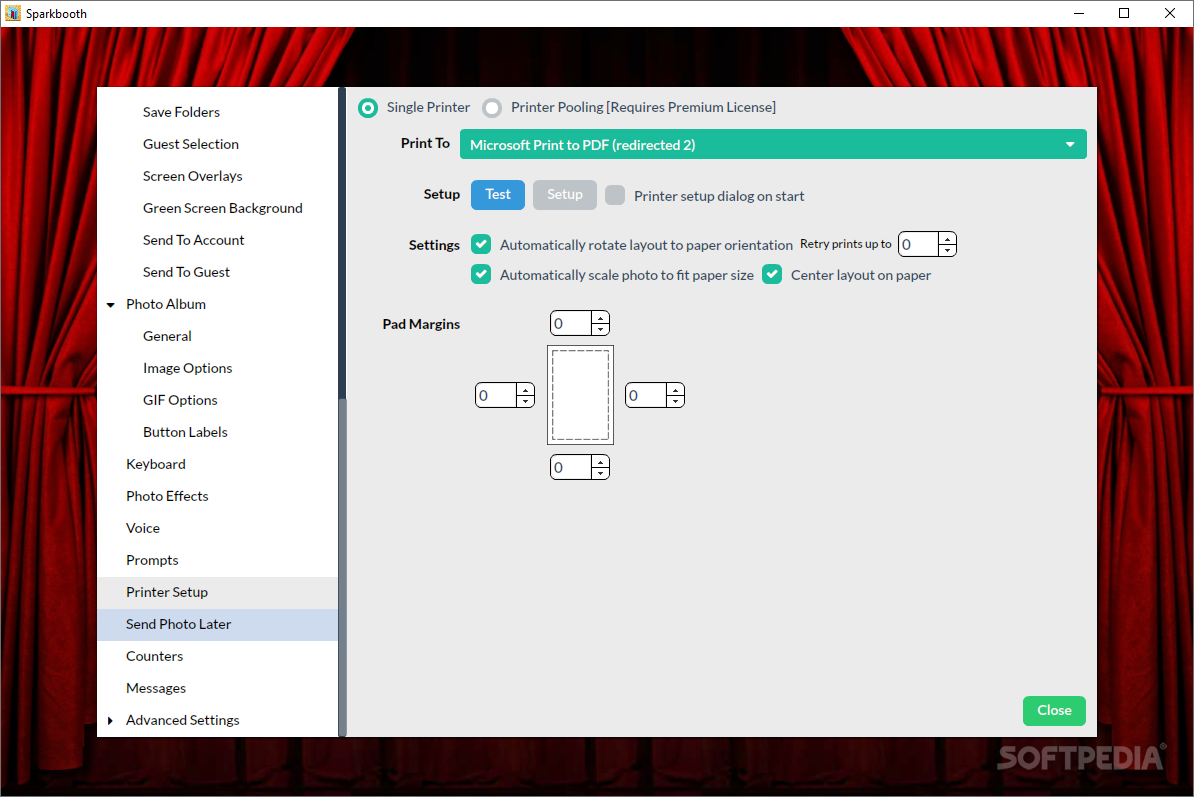
Task: Toggle Automatically rotate layout to paper orientation
Action: pyautogui.click(x=481, y=244)
